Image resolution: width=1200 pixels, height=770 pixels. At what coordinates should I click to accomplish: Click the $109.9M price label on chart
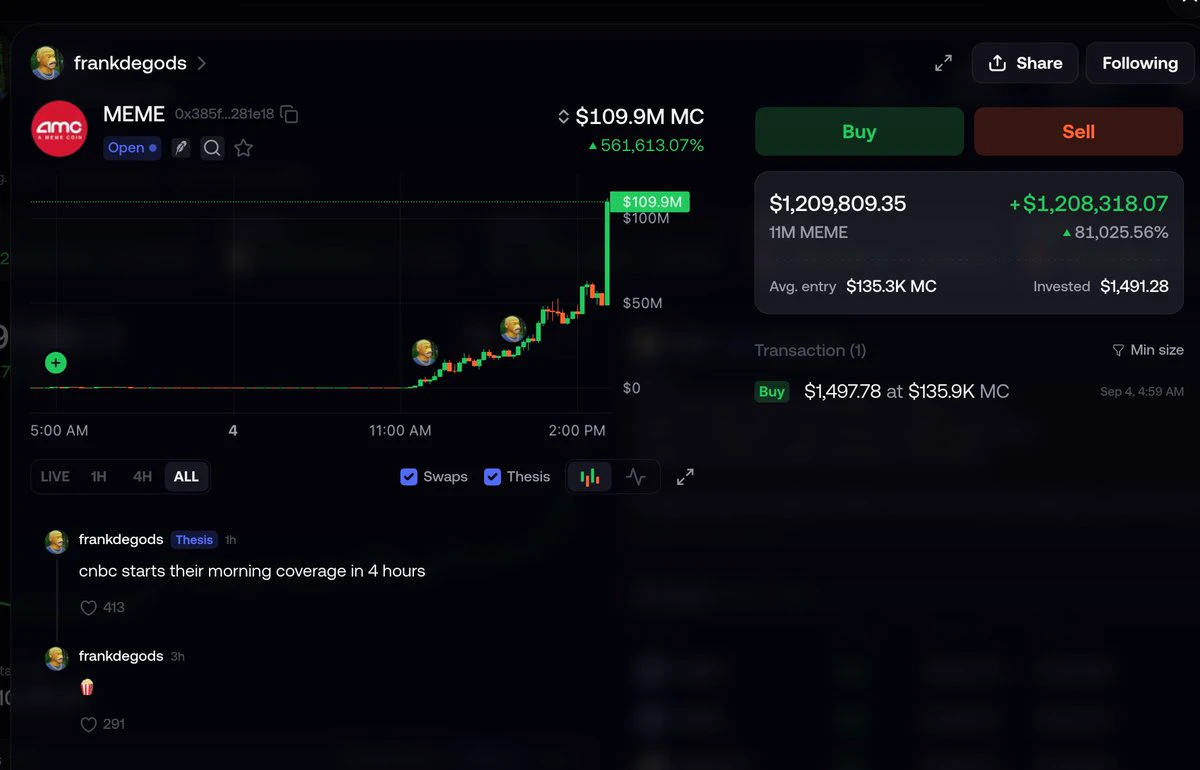click(x=650, y=202)
